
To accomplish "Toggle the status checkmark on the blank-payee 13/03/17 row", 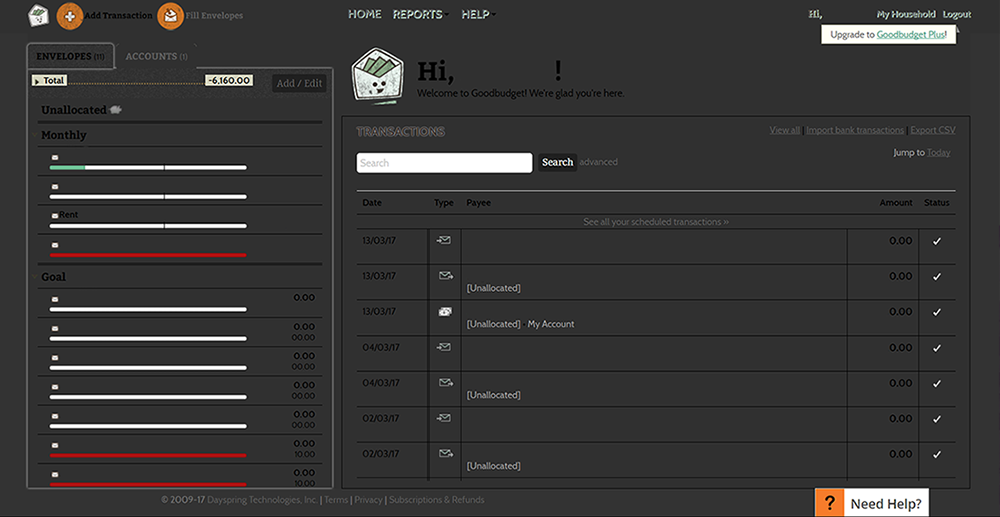I will 936,241.
